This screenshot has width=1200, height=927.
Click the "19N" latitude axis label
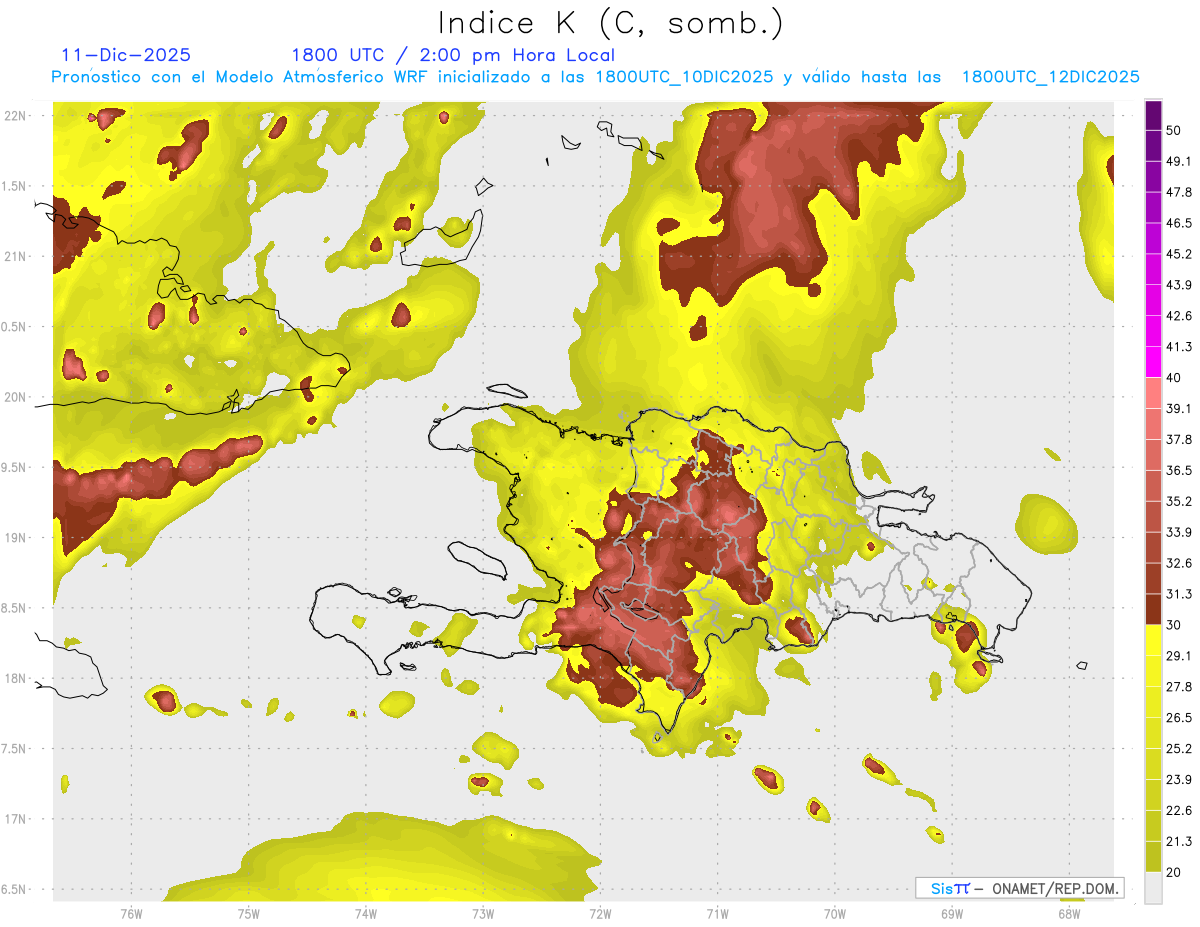click(x=15, y=538)
